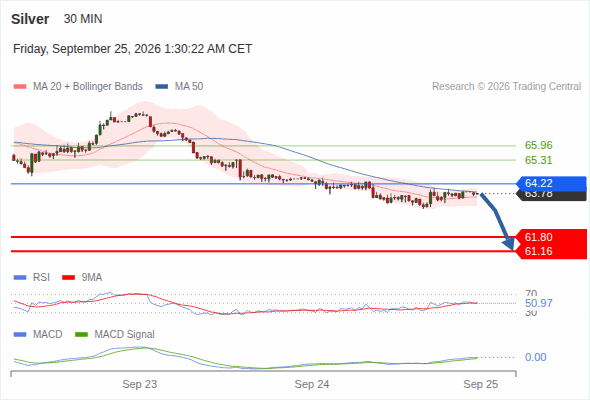
Task: Click the red 61.16 support price tag
Action: [x=552, y=251]
